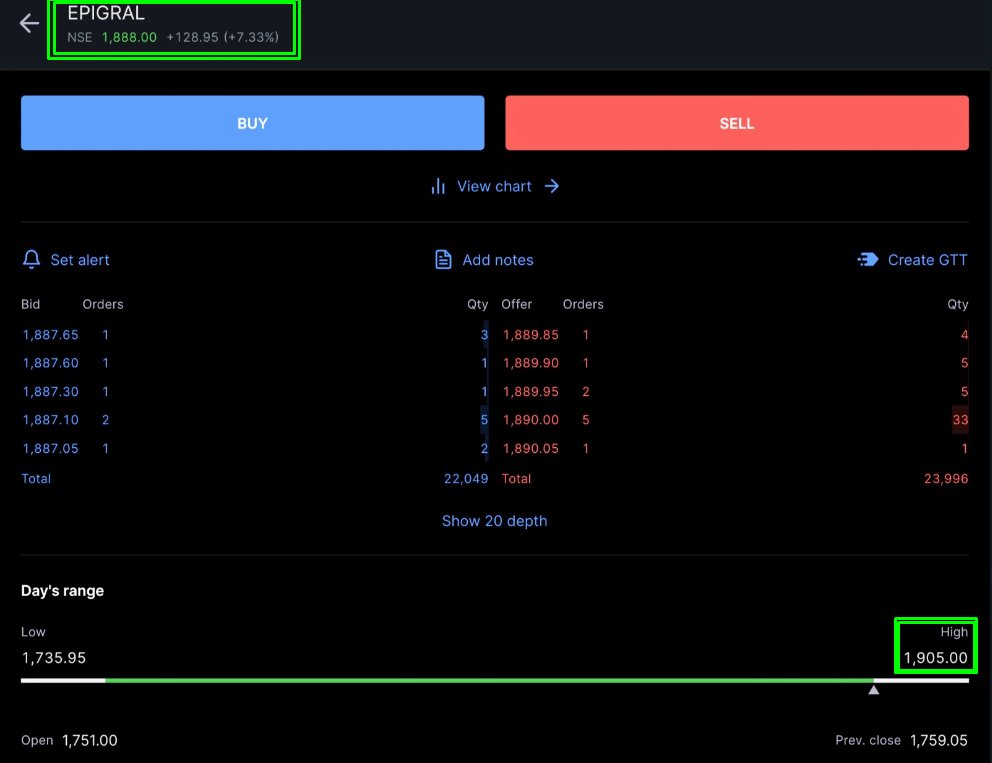Click the Day's range heading
992x763 pixels.
63,591
